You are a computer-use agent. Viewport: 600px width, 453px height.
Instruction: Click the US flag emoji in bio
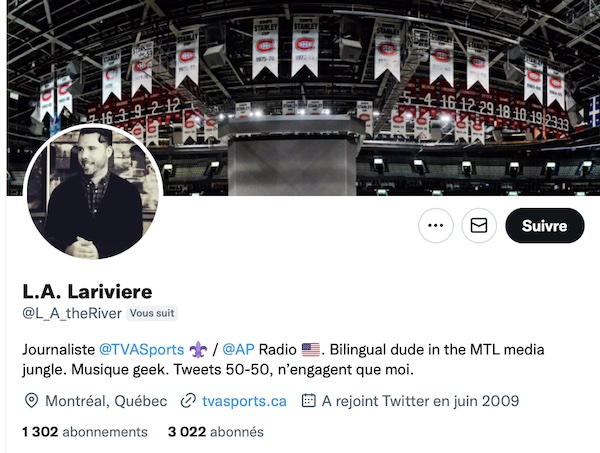(x=311, y=350)
